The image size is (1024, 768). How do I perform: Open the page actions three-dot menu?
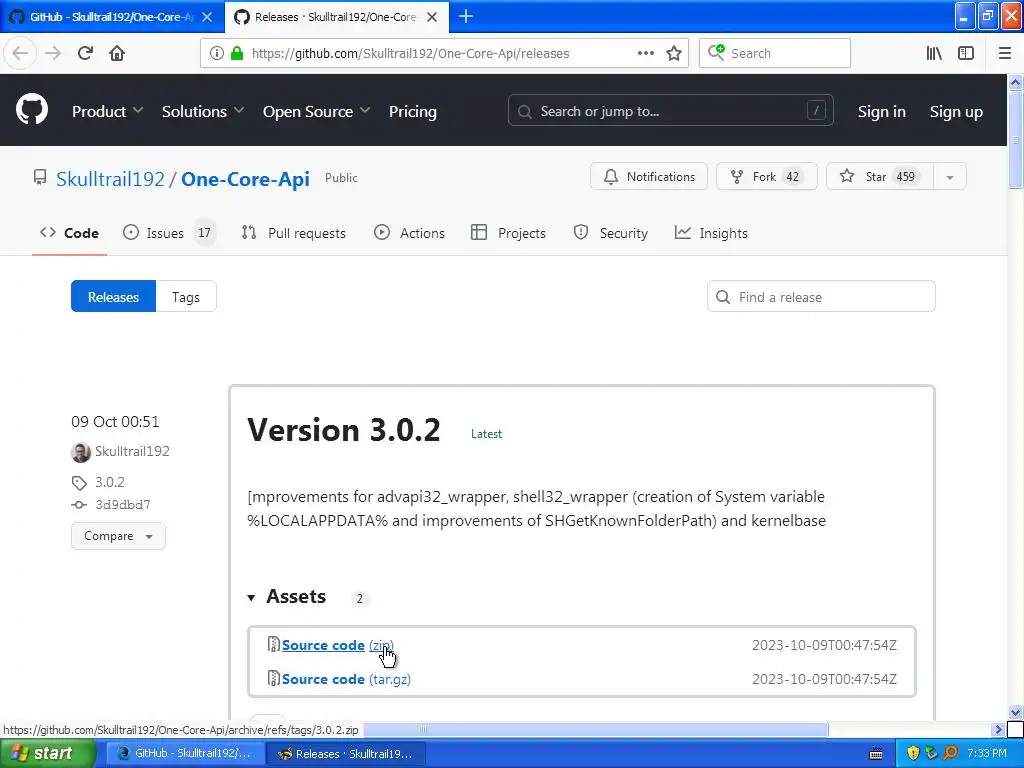click(645, 54)
